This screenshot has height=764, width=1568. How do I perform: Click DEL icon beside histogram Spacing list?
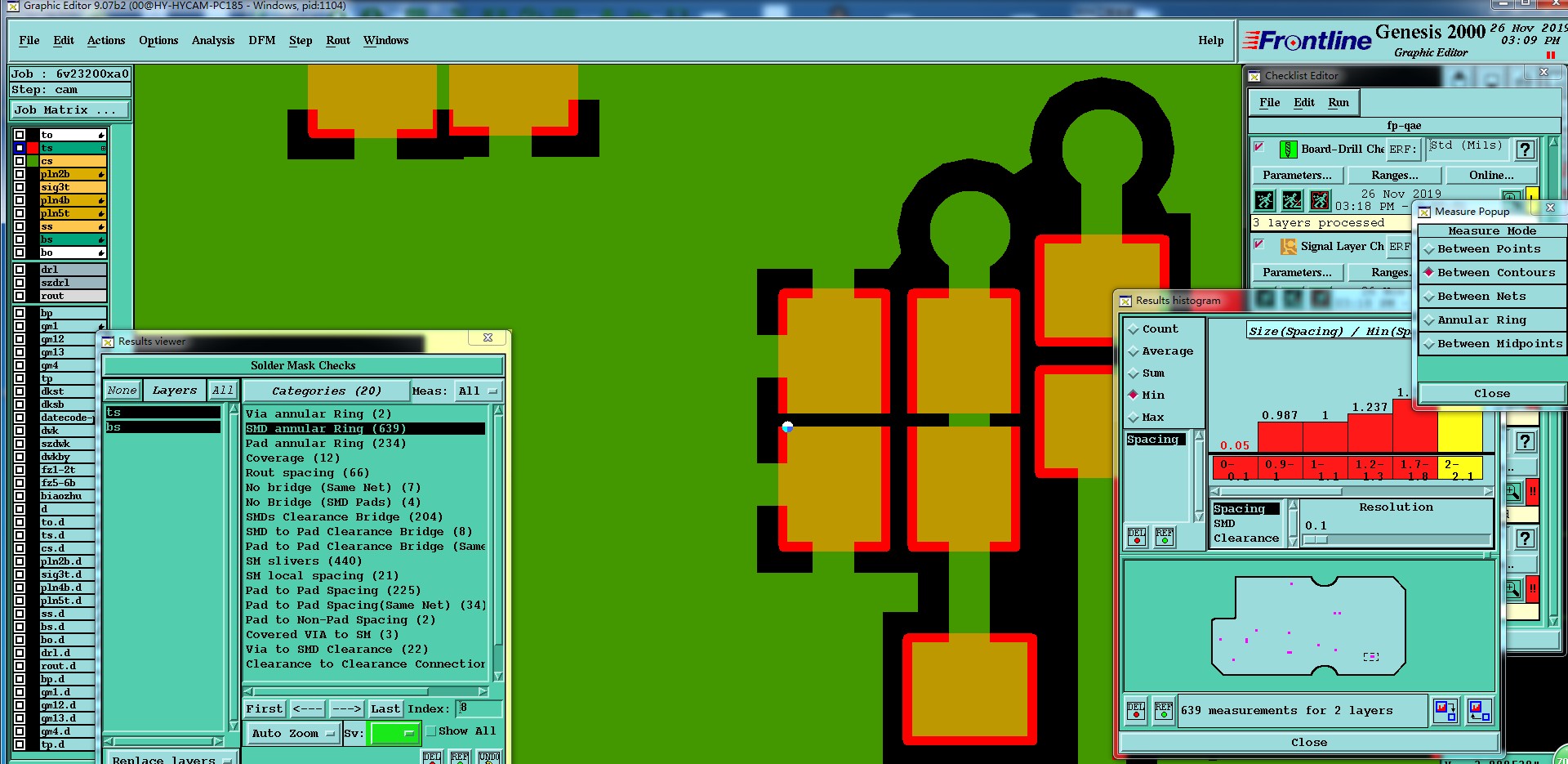tap(1136, 536)
